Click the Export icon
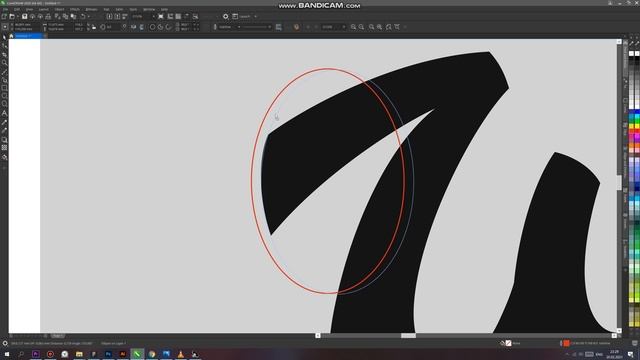Viewport: 640px width, 360px height. 117,16
